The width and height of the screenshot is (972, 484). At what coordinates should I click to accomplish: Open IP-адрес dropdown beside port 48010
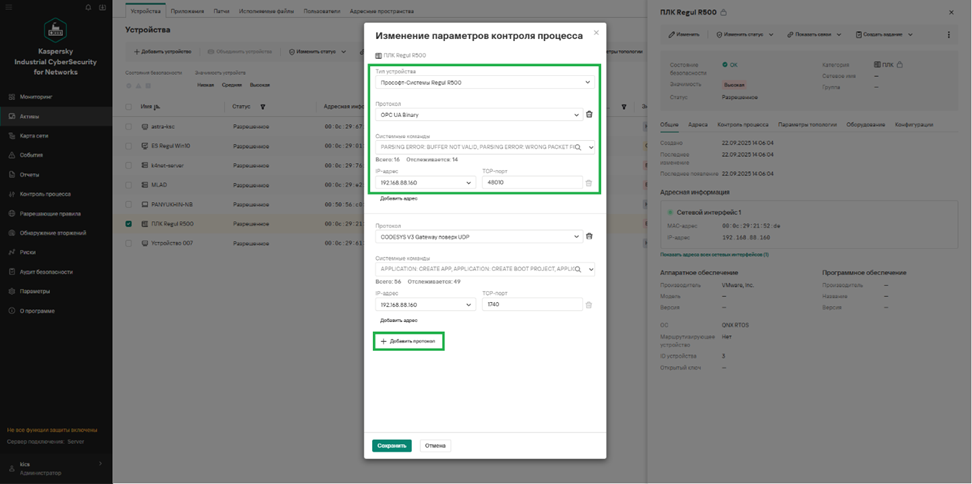tap(425, 183)
